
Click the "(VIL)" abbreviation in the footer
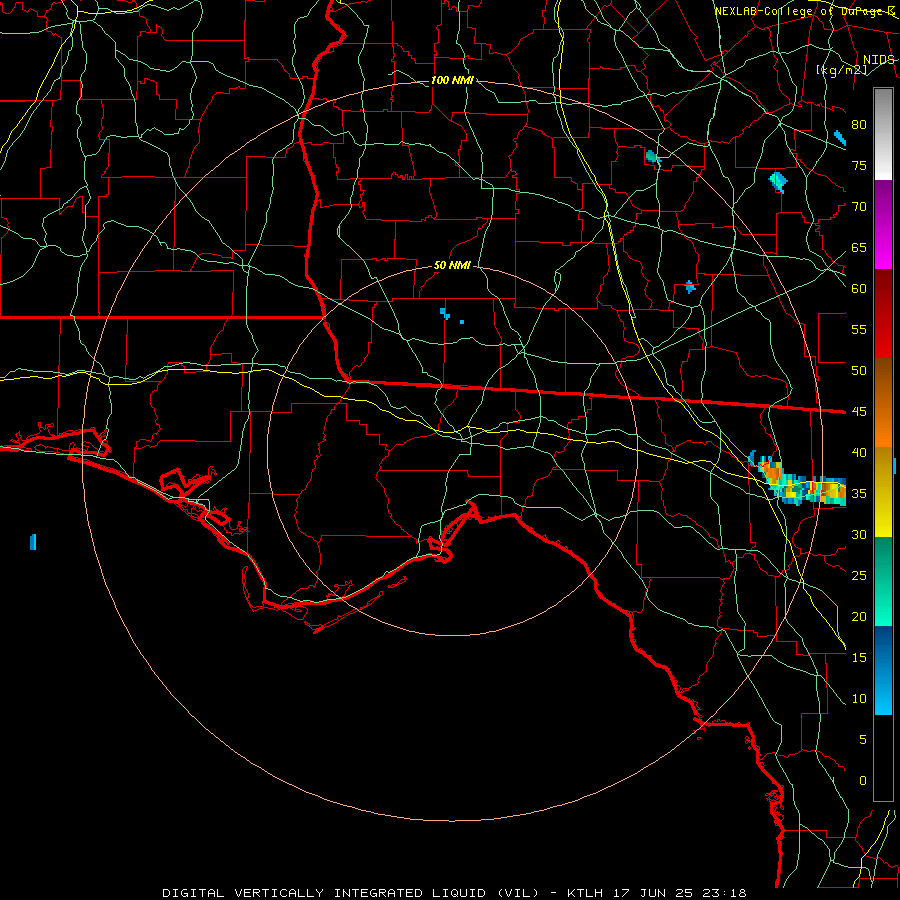(518, 893)
